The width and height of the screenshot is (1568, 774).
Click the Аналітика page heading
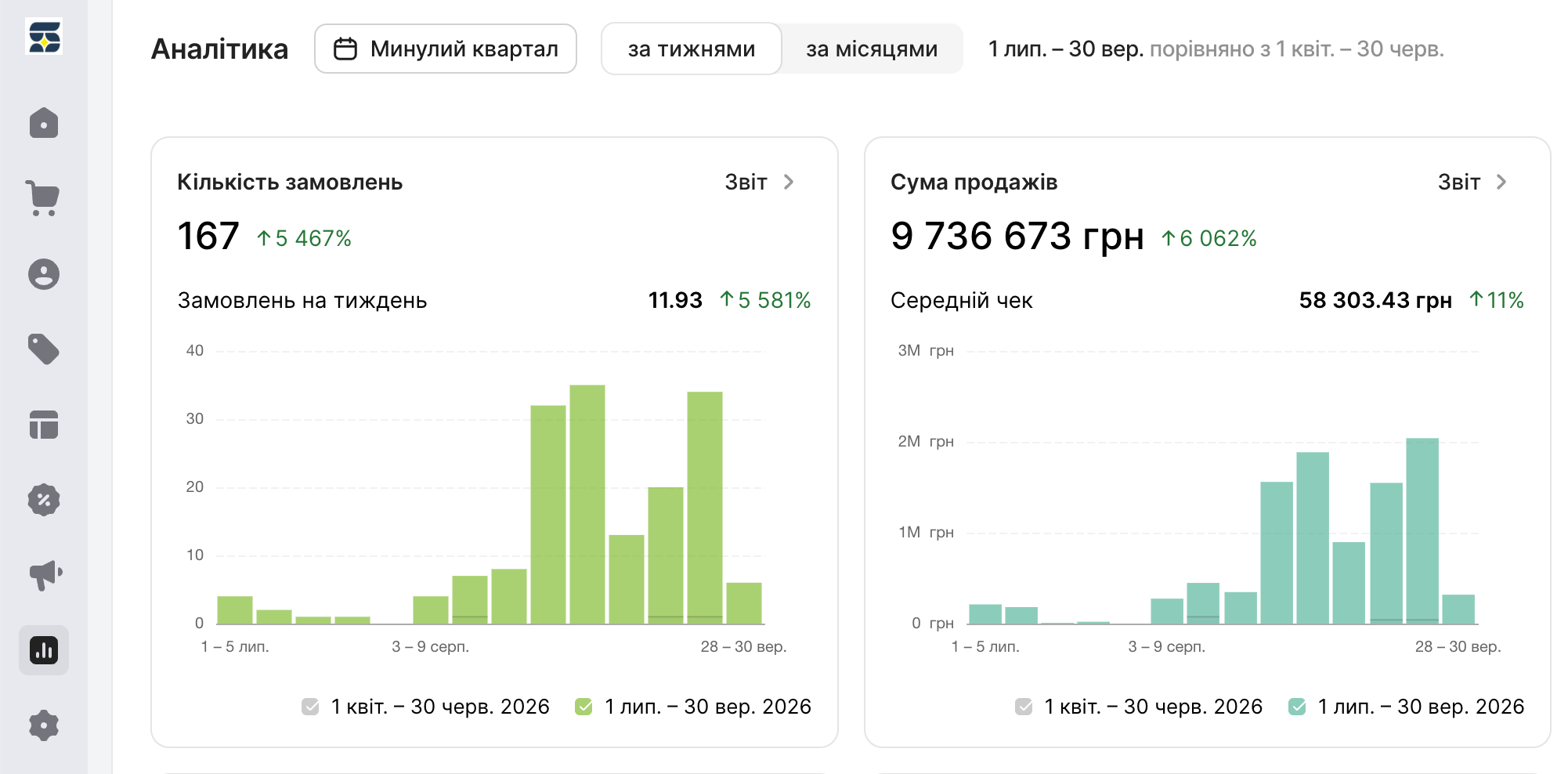pos(219,49)
